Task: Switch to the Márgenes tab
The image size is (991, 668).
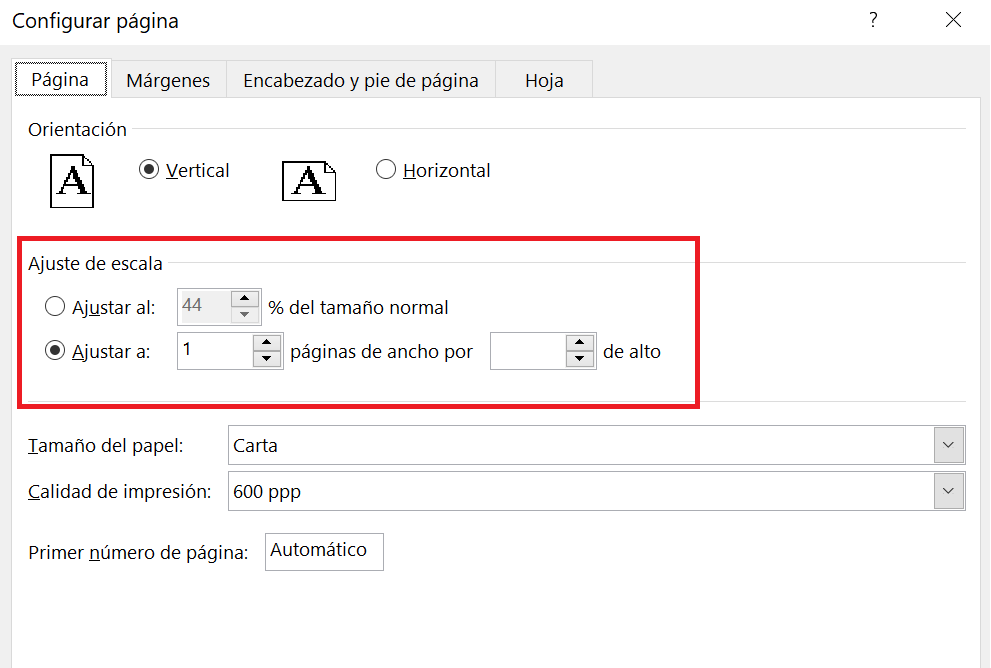Action: pyautogui.click(x=168, y=81)
